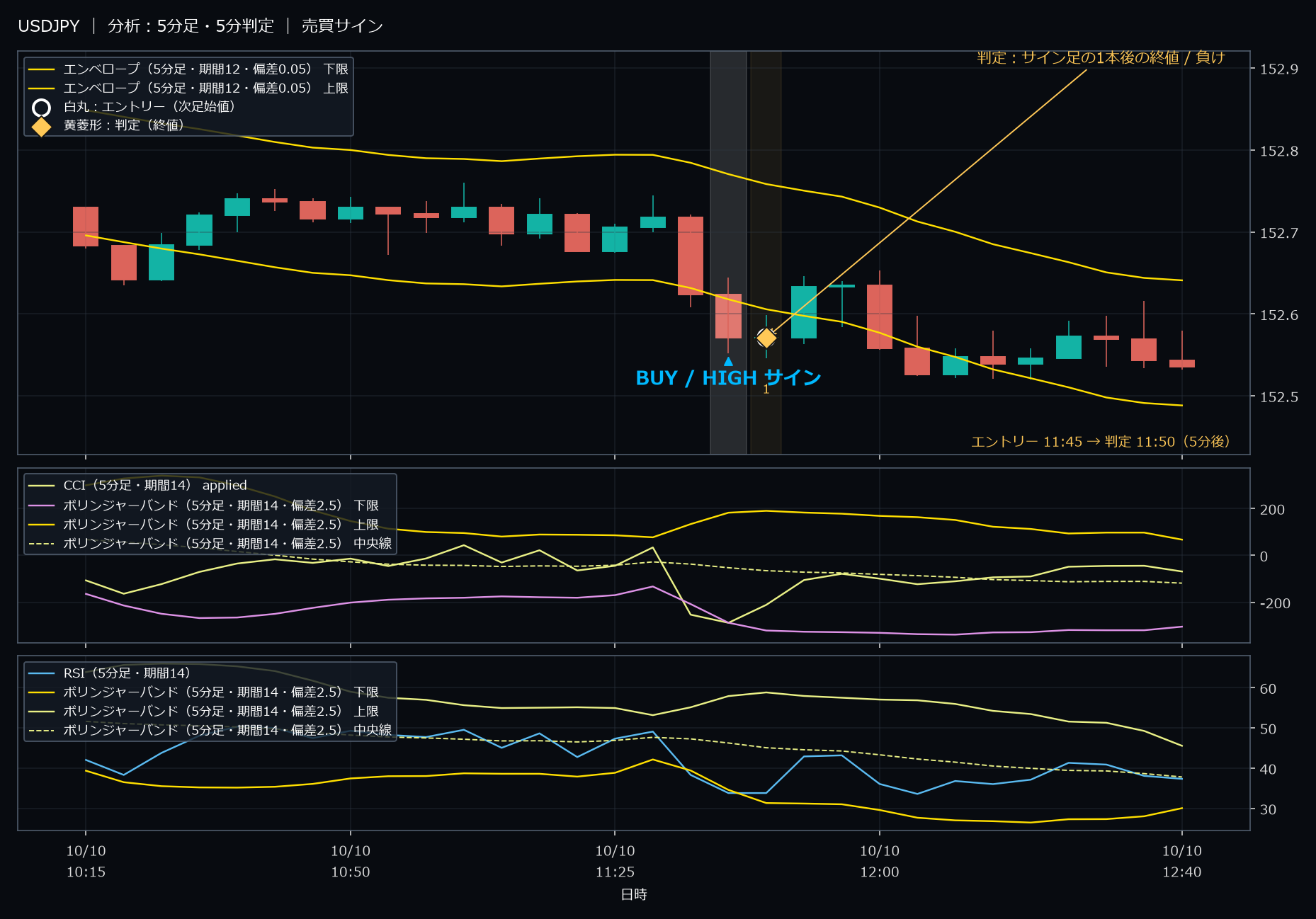
Task: Click the 日時 x-axis title
Action: [634, 895]
